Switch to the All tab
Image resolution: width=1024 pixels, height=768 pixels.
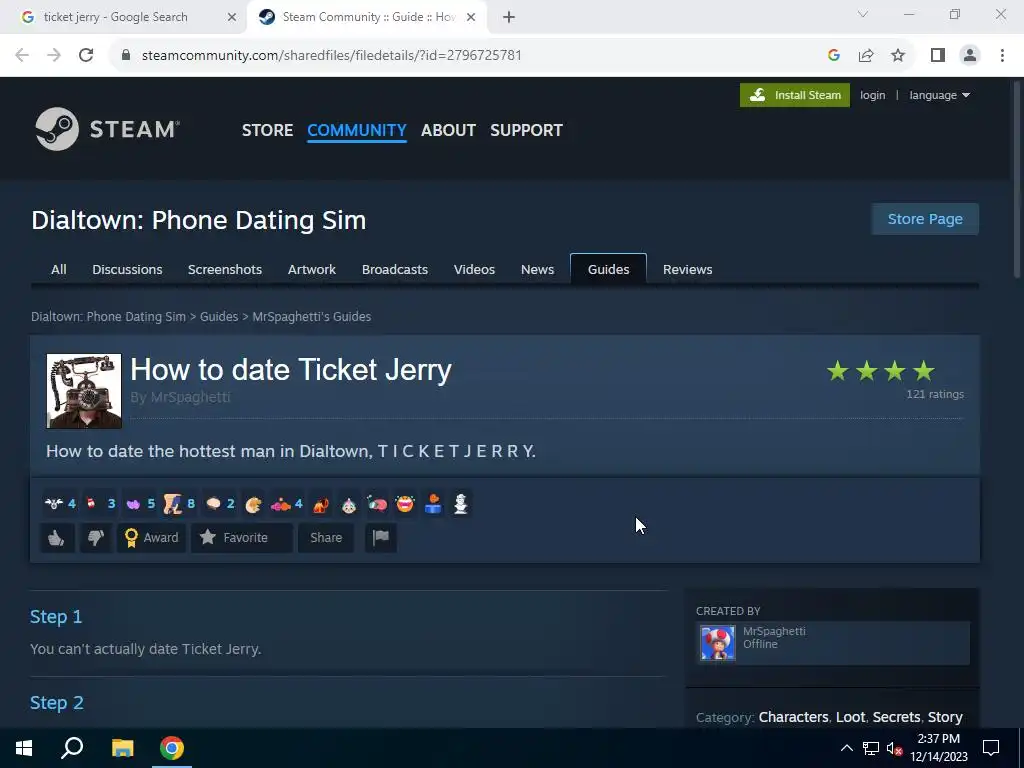(x=59, y=269)
